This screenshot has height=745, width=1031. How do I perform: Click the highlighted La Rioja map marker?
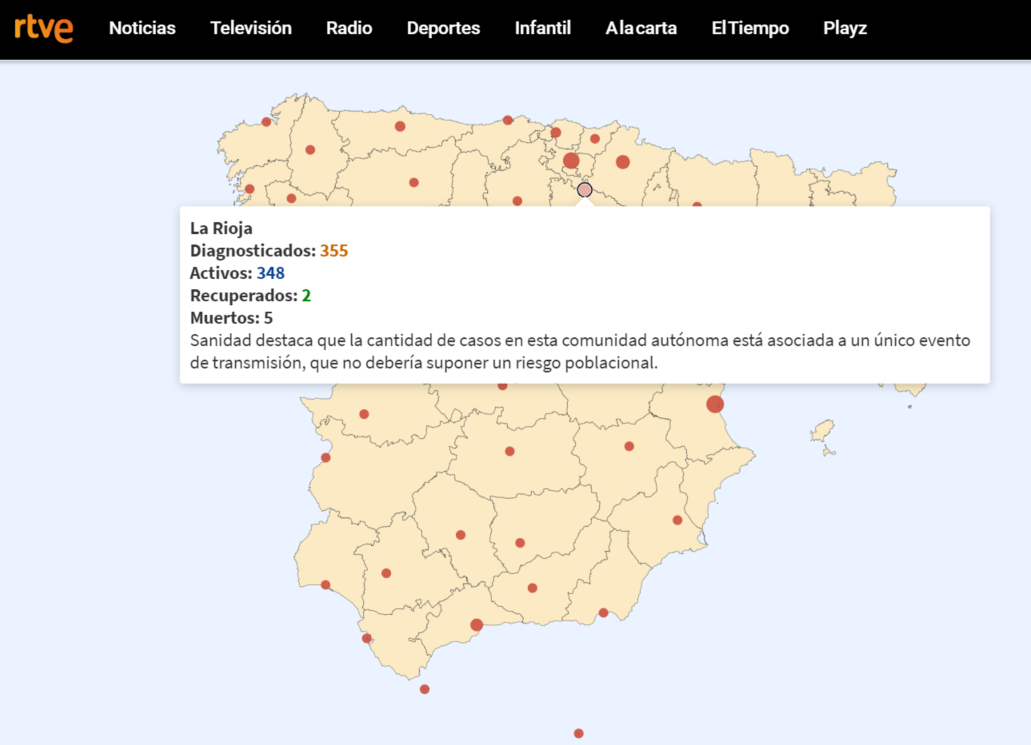coord(585,189)
